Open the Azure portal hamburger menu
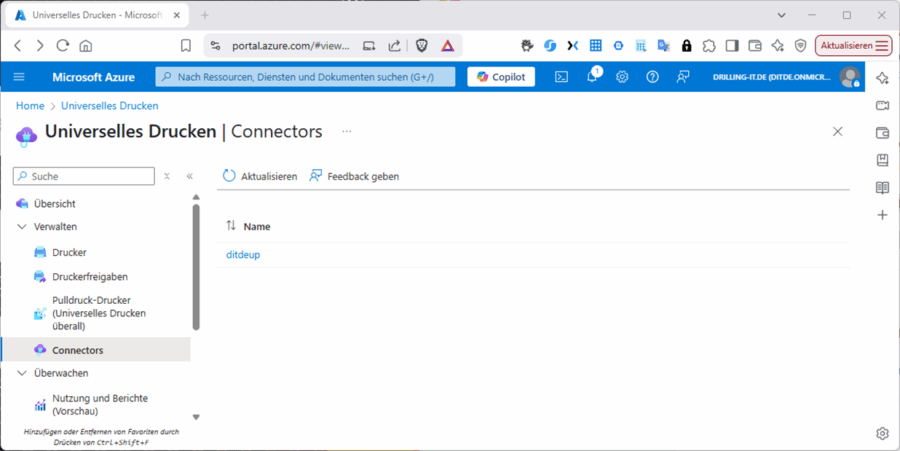900x451 pixels. point(19,77)
